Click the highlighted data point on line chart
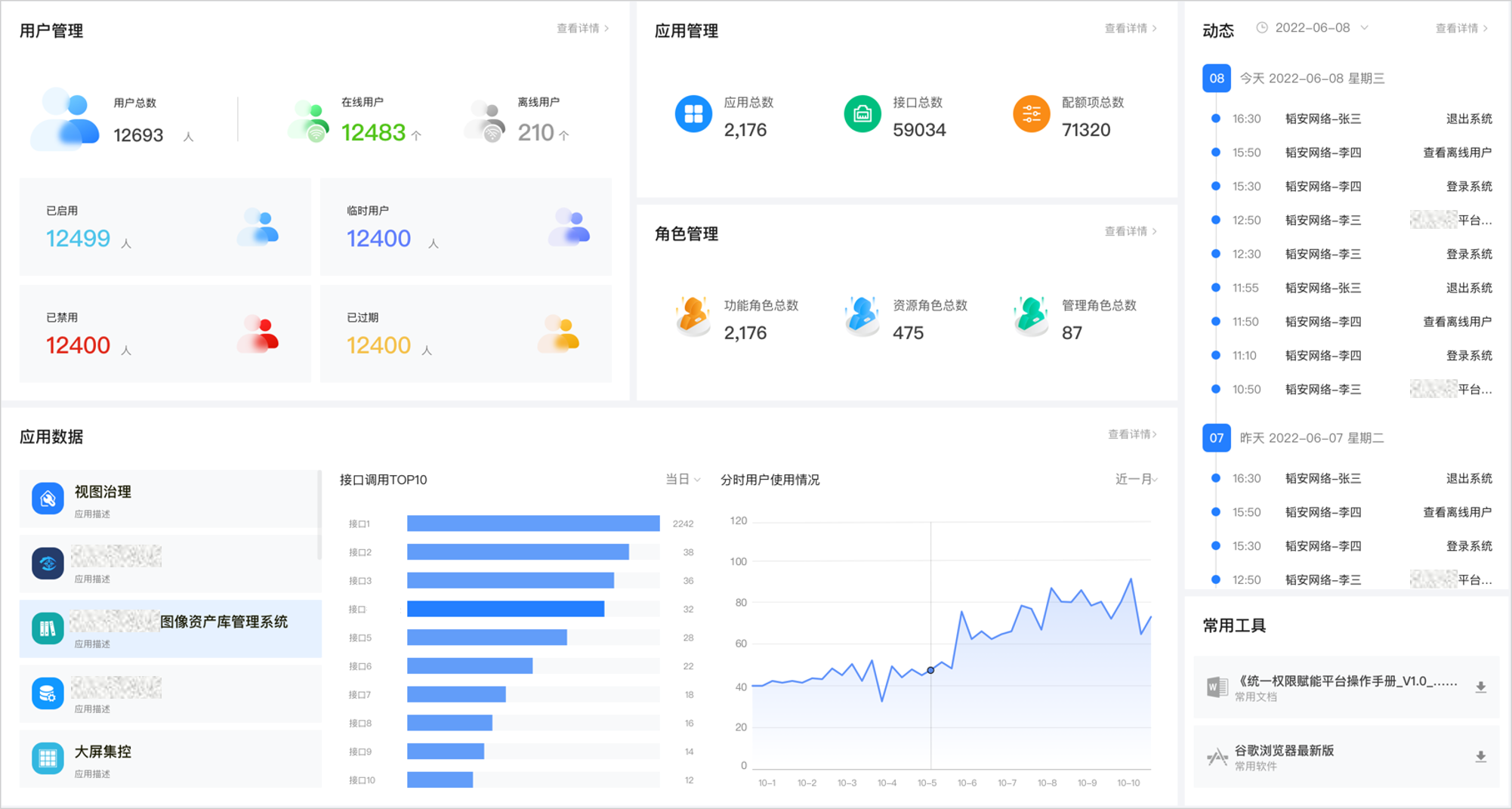Viewport: 1512px width, 809px height. point(930,670)
